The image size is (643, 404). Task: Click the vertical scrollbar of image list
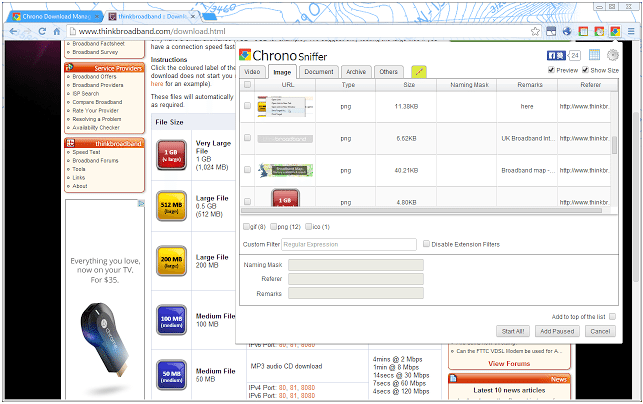[x=614, y=145]
